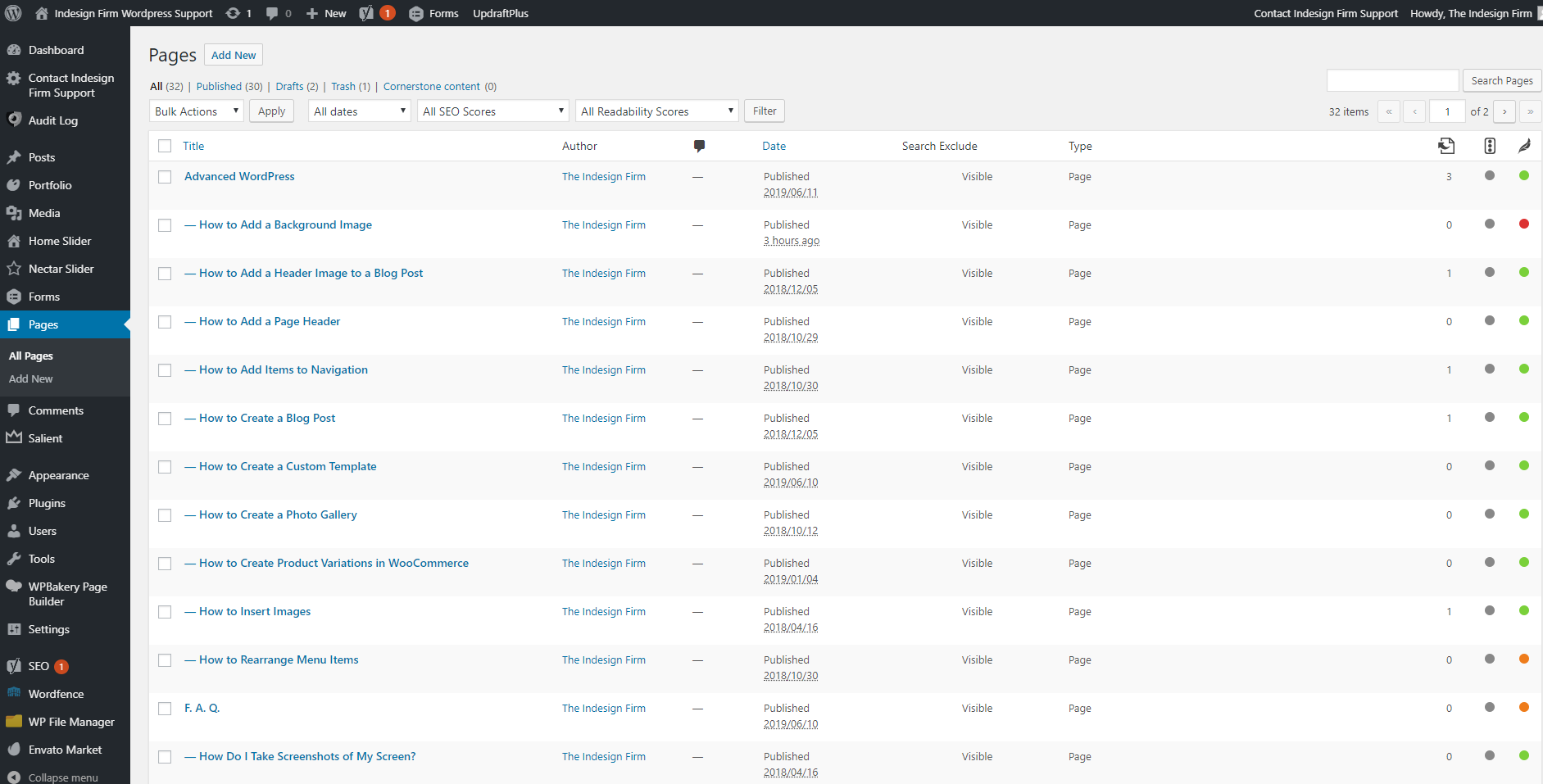Click the internal links column header icon
The width and height of the screenshot is (1543, 784).
(1446, 146)
